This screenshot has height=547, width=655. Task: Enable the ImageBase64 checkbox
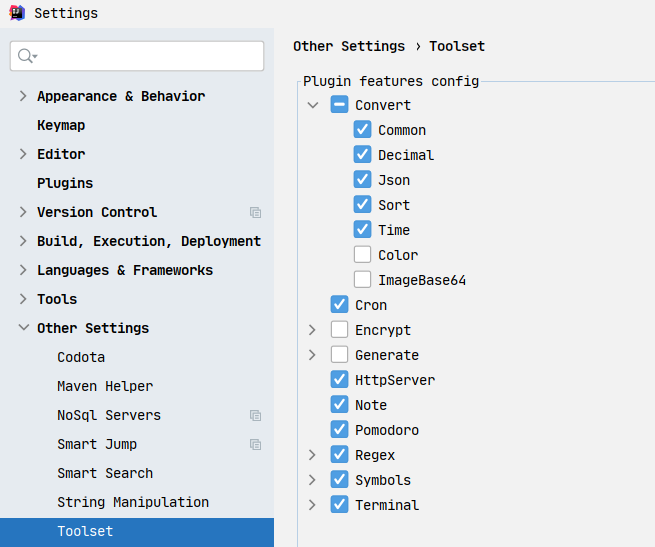pos(362,280)
